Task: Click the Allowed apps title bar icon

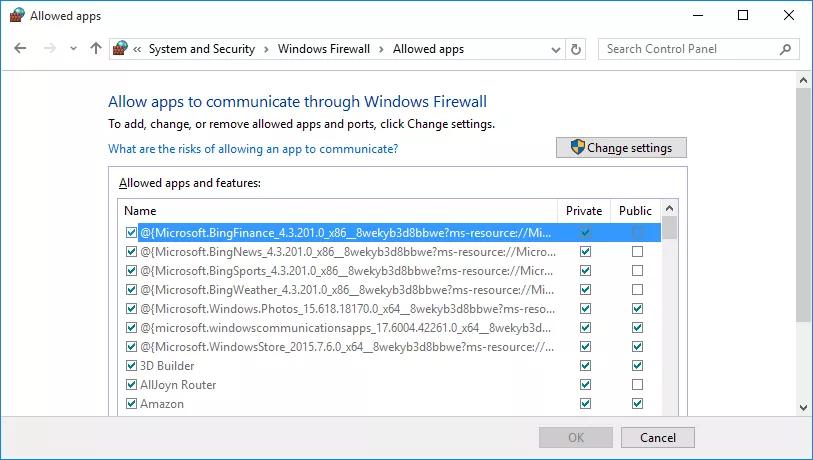Action: pyautogui.click(x=17, y=16)
